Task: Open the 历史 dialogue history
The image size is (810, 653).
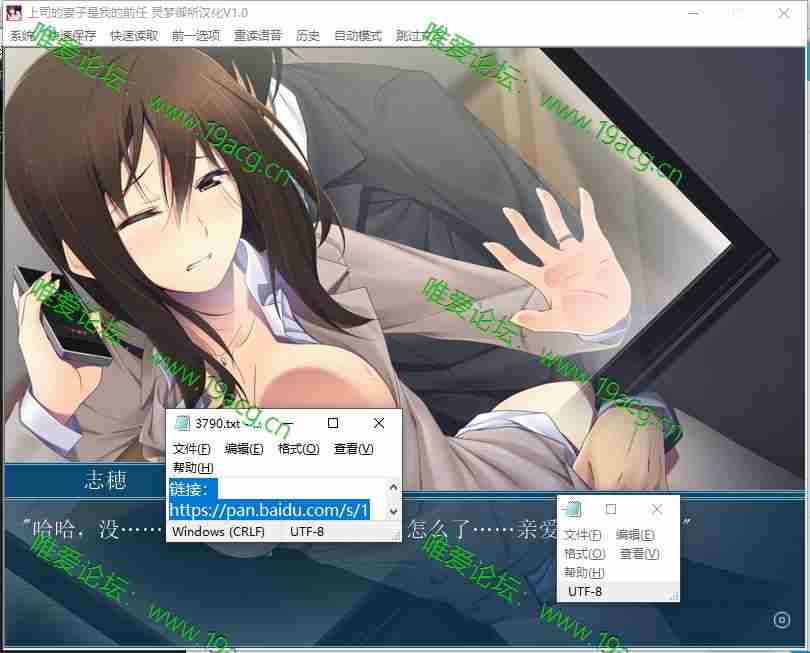Action: [x=307, y=35]
